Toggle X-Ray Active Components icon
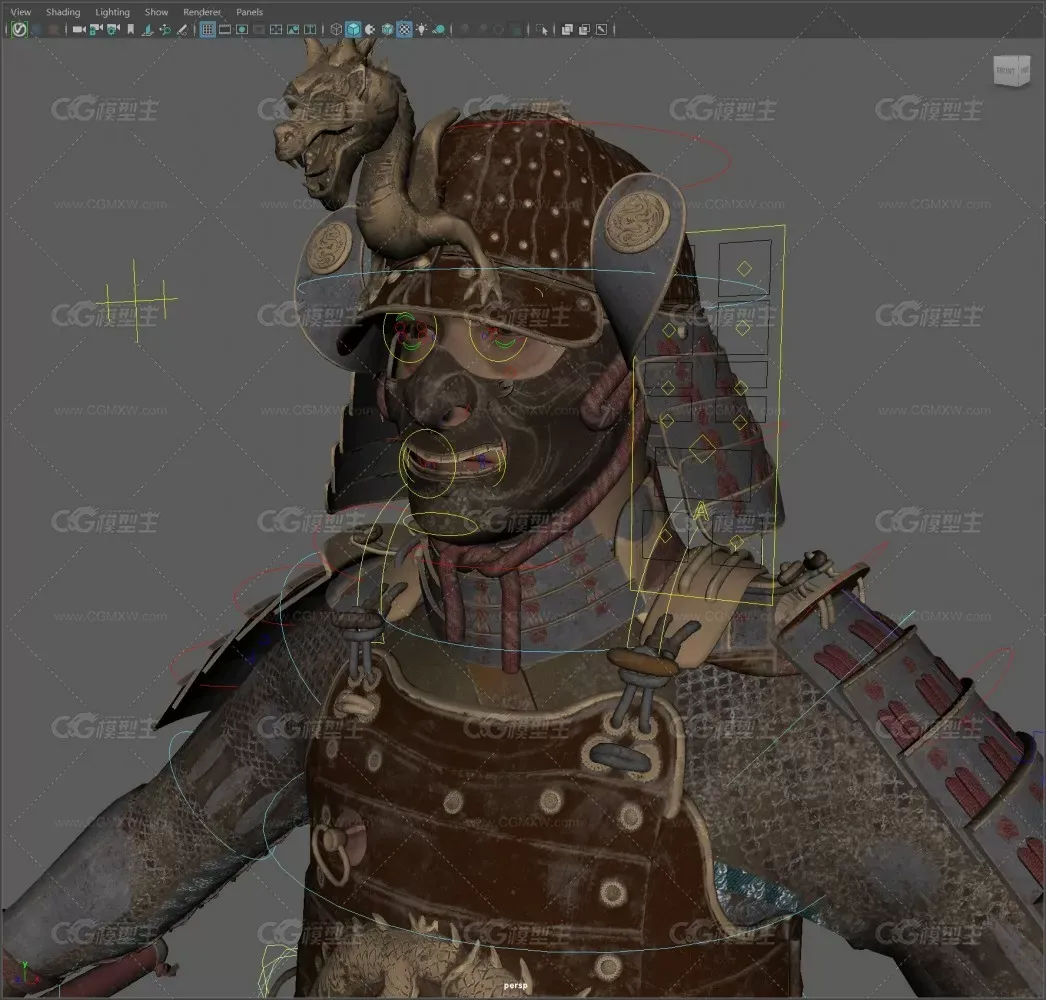Viewport: 1046px width, 1000px height. point(584,29)
